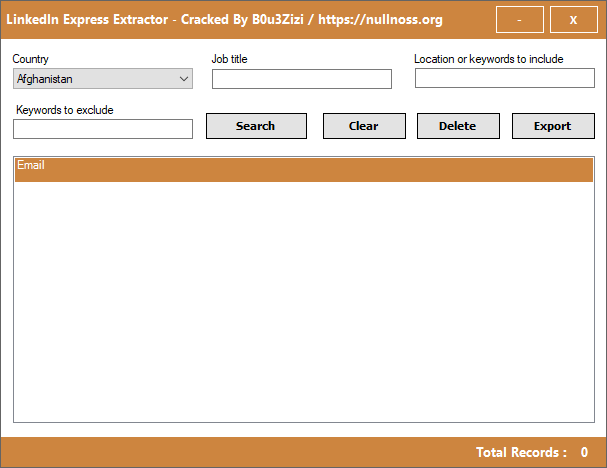Minimize the window with the dash button

click(x=520, y=19)
